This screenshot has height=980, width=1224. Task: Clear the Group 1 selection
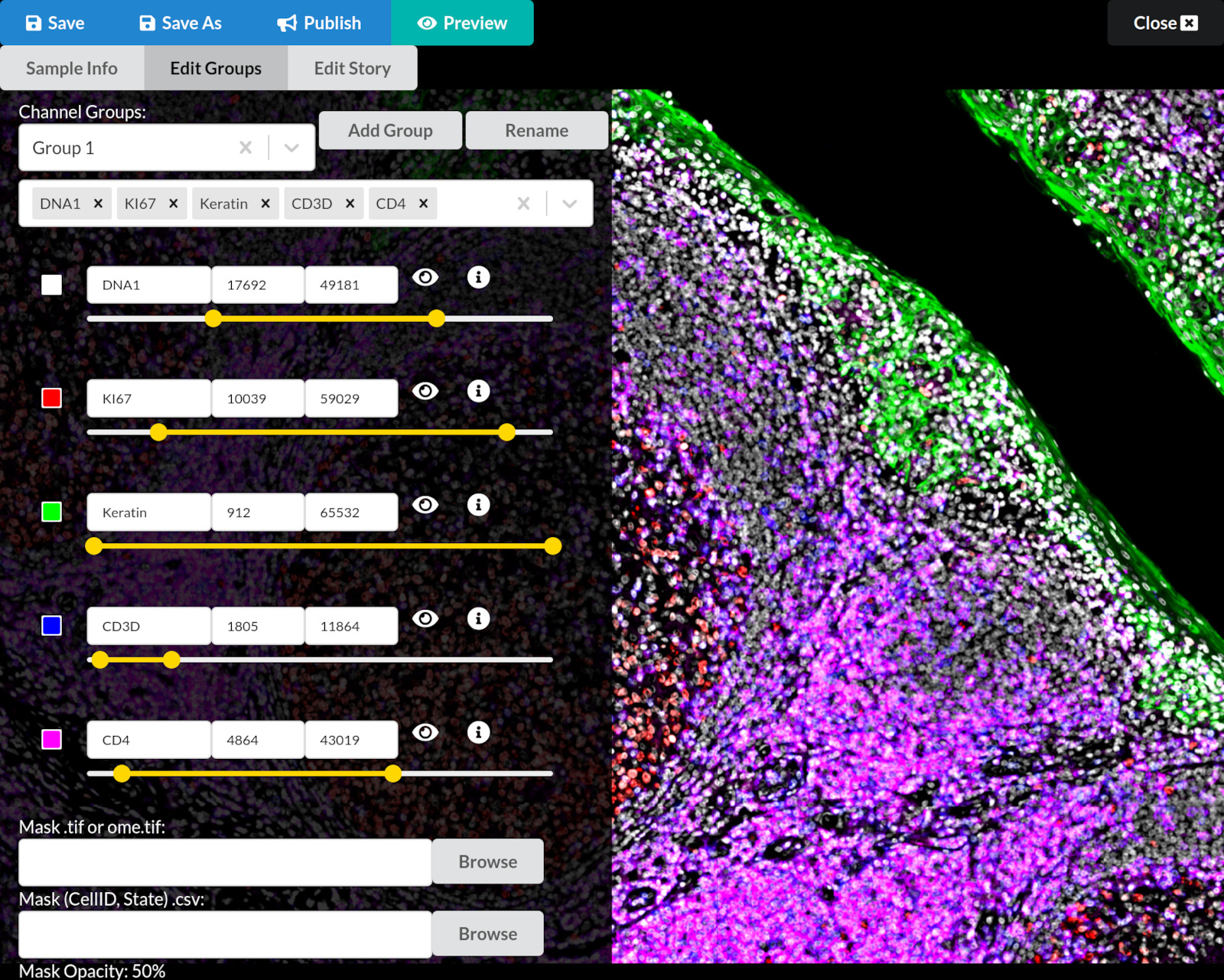[x=246, y=148]
